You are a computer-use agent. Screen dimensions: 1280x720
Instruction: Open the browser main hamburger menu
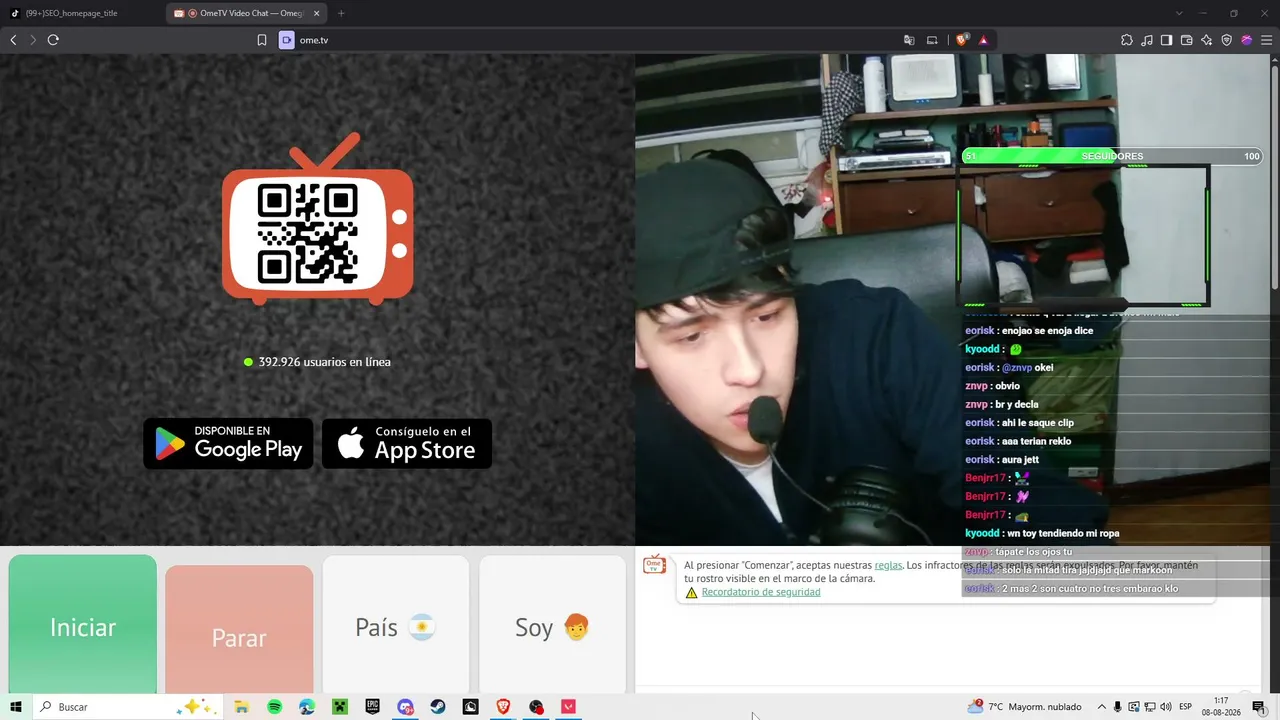1267,40
